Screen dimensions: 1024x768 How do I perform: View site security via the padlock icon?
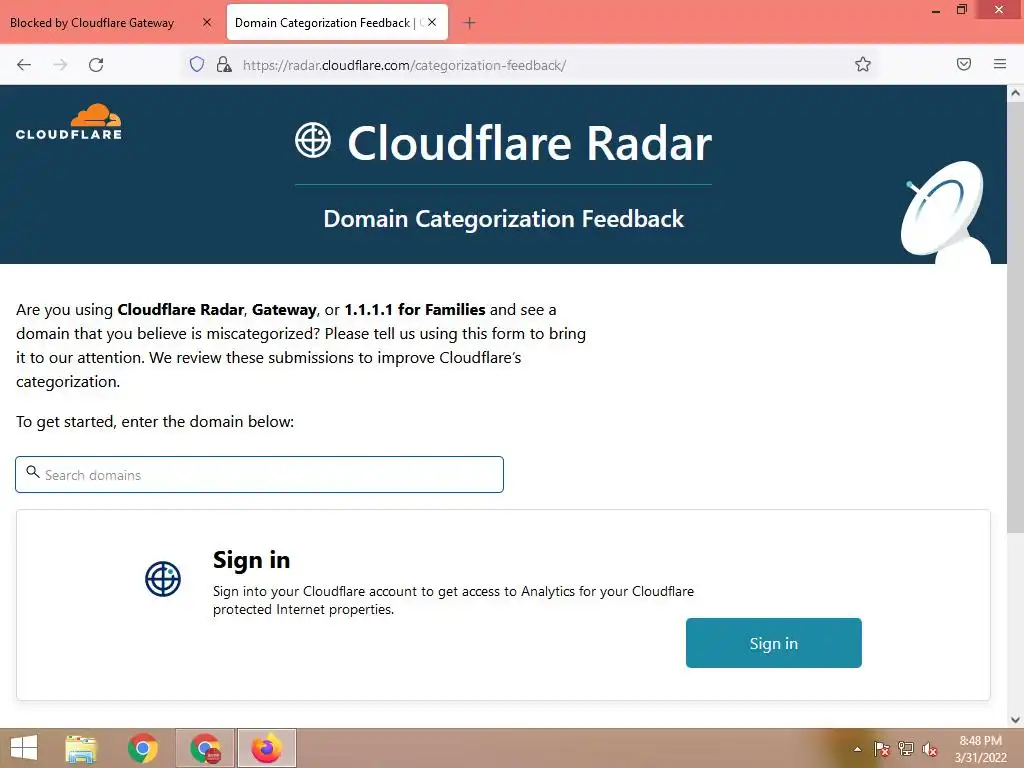tap(224, 64)
